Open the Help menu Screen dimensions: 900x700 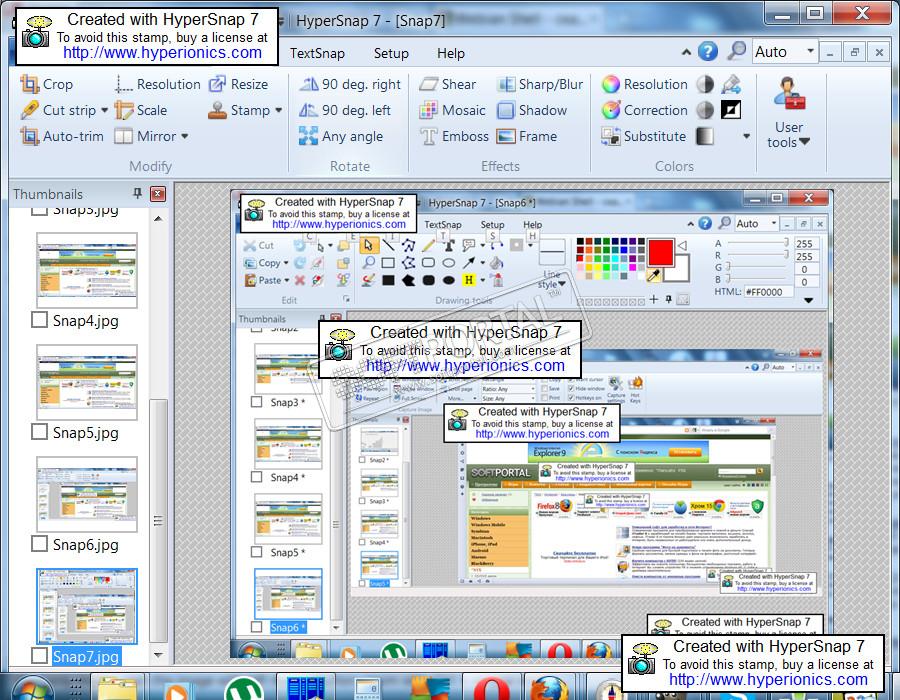pyautogui.click(x=451, y=53)
